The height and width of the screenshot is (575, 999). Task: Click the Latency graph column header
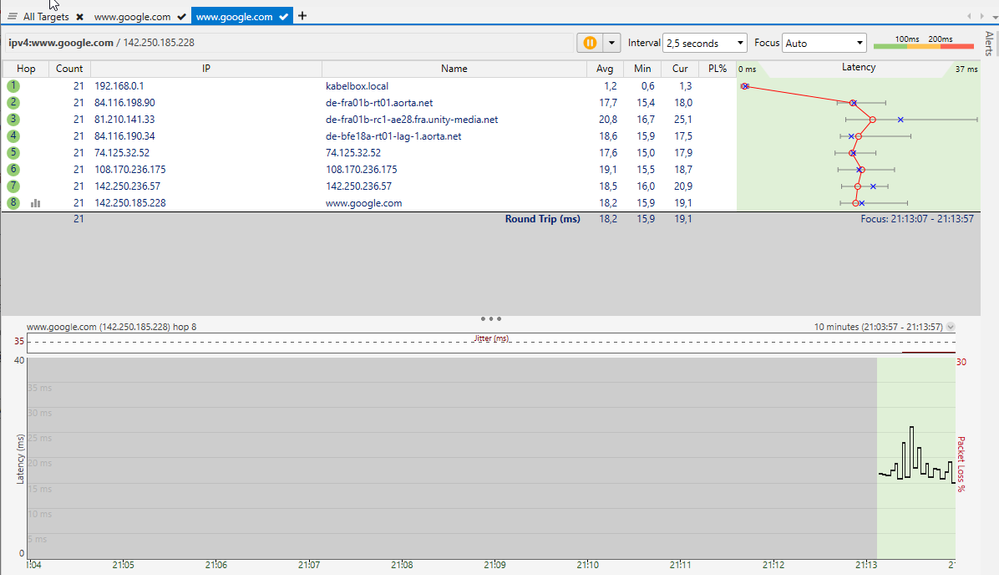pyautogui.click(x=858, y=67)
